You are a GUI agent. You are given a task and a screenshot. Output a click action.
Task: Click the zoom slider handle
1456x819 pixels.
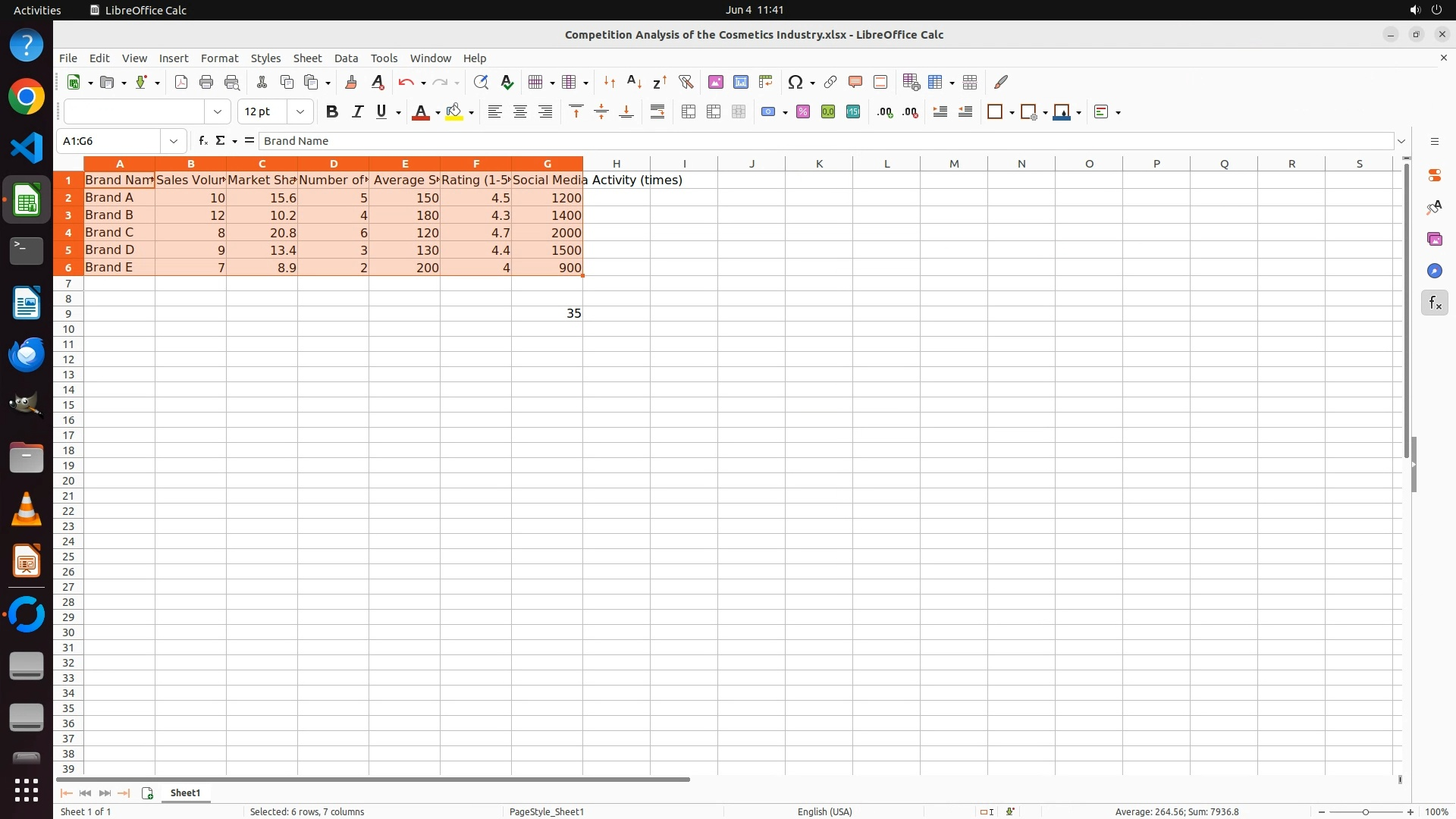[x=1365, y=811]
